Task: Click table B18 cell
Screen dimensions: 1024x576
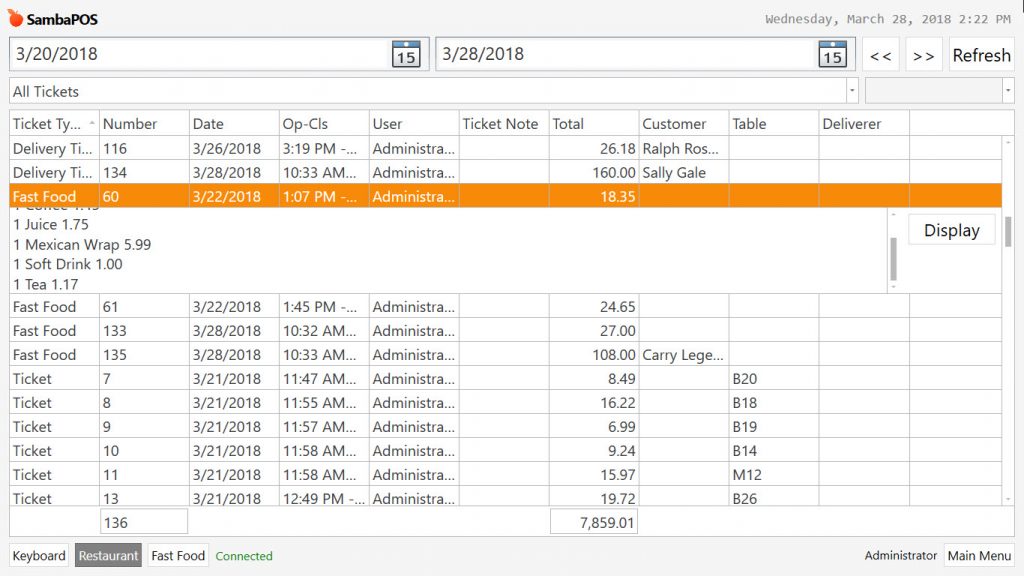Action: coord(774,402)
